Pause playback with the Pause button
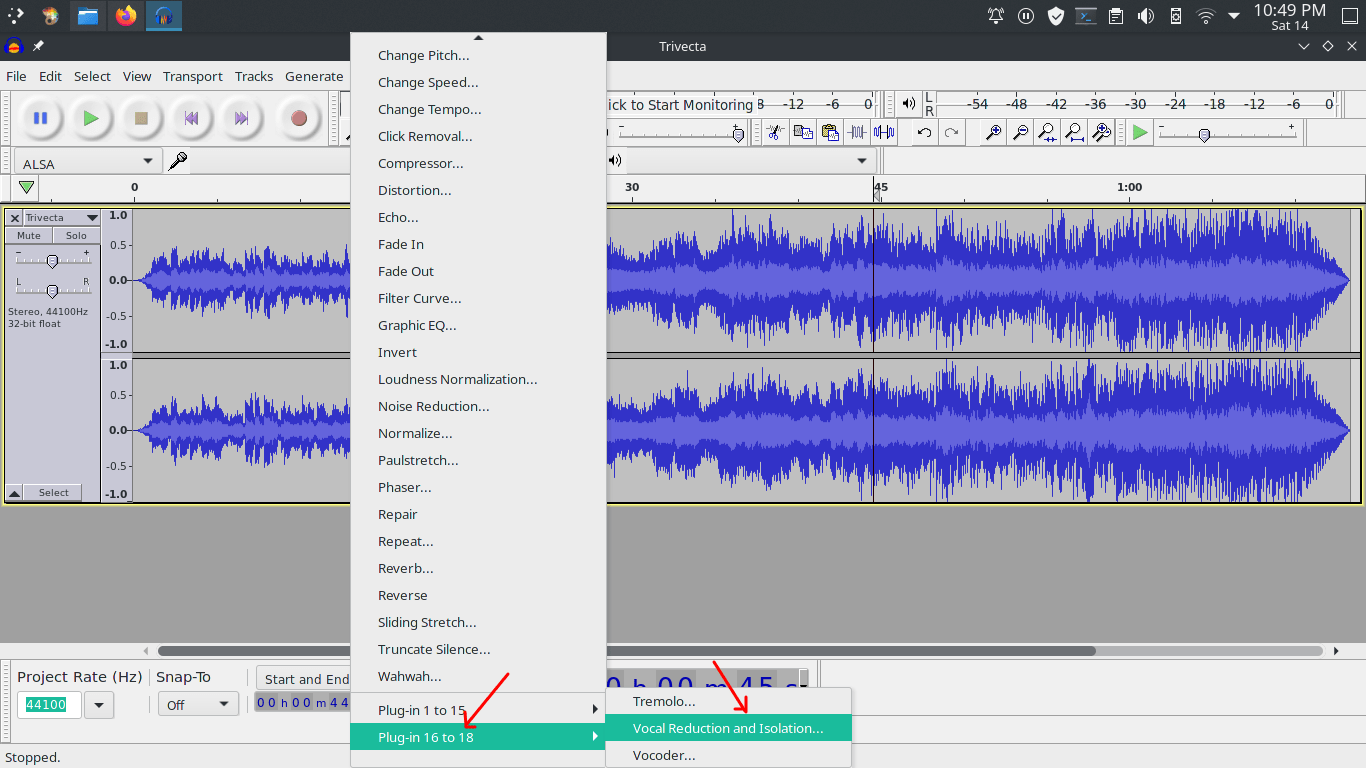 [40, 118]
